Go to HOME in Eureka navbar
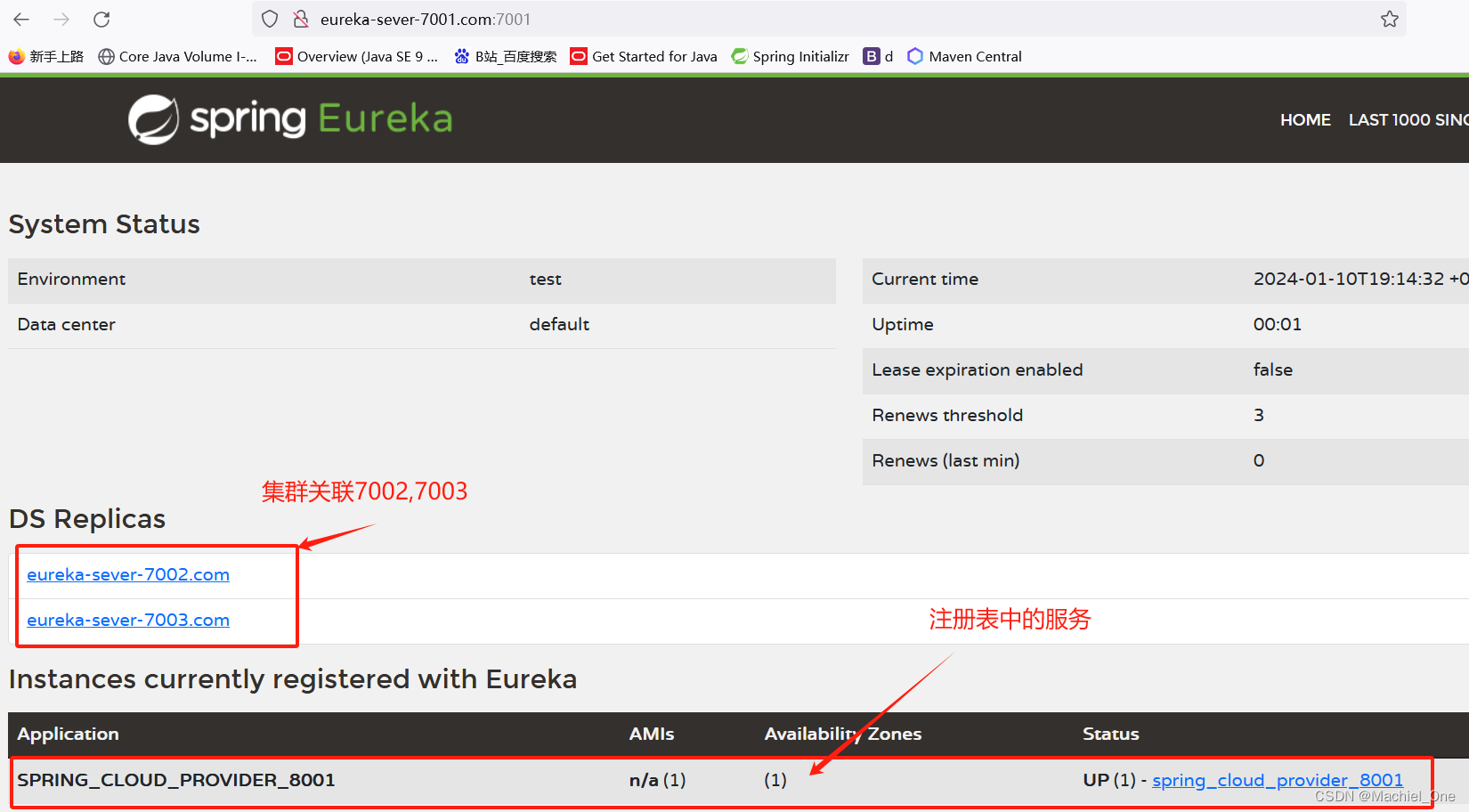The width and height of the screenshot is (1469, 812). [x=1305, y=120]
